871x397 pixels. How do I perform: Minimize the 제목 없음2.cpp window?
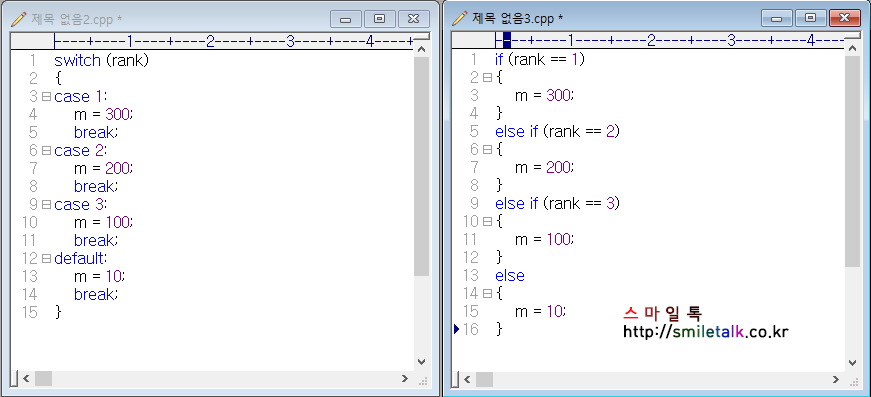346,19
